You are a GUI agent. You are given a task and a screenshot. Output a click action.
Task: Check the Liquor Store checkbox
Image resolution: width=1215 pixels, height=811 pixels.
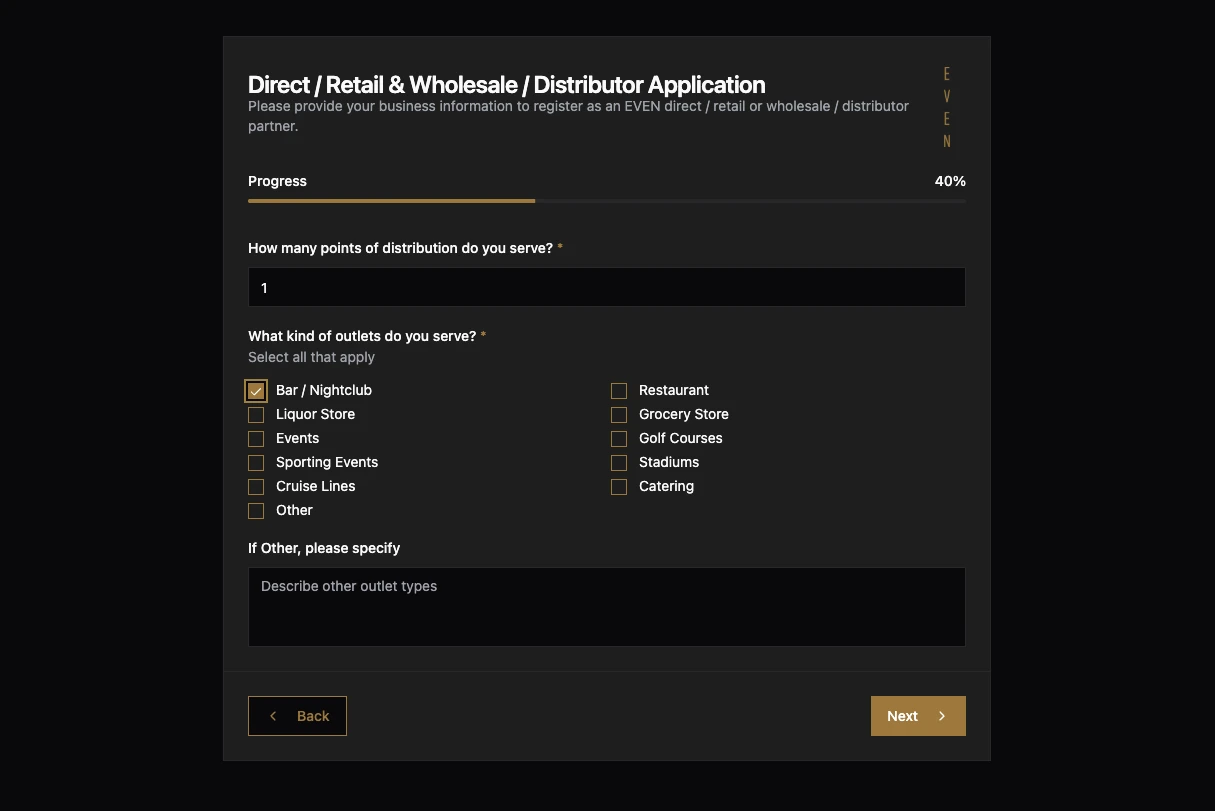[x=256, y=415]
